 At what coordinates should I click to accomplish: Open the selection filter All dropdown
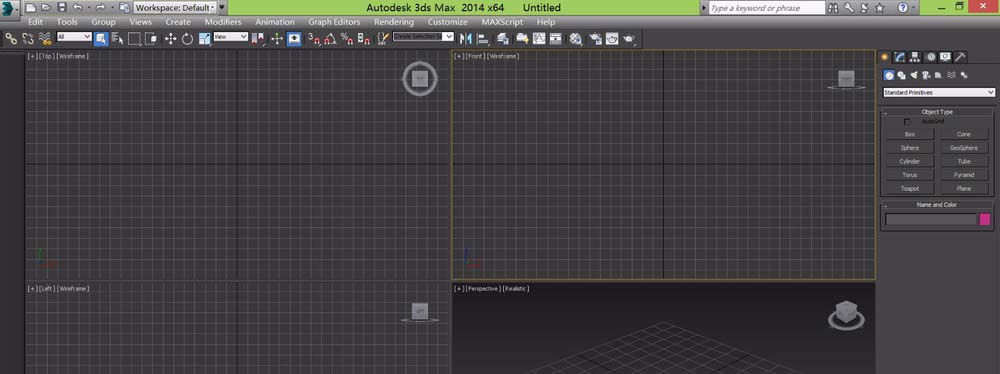tap(75, 37)
